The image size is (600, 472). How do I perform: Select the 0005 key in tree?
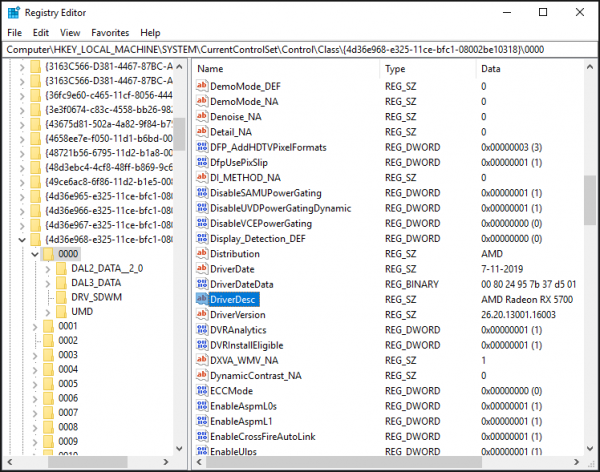pos(67,383)
